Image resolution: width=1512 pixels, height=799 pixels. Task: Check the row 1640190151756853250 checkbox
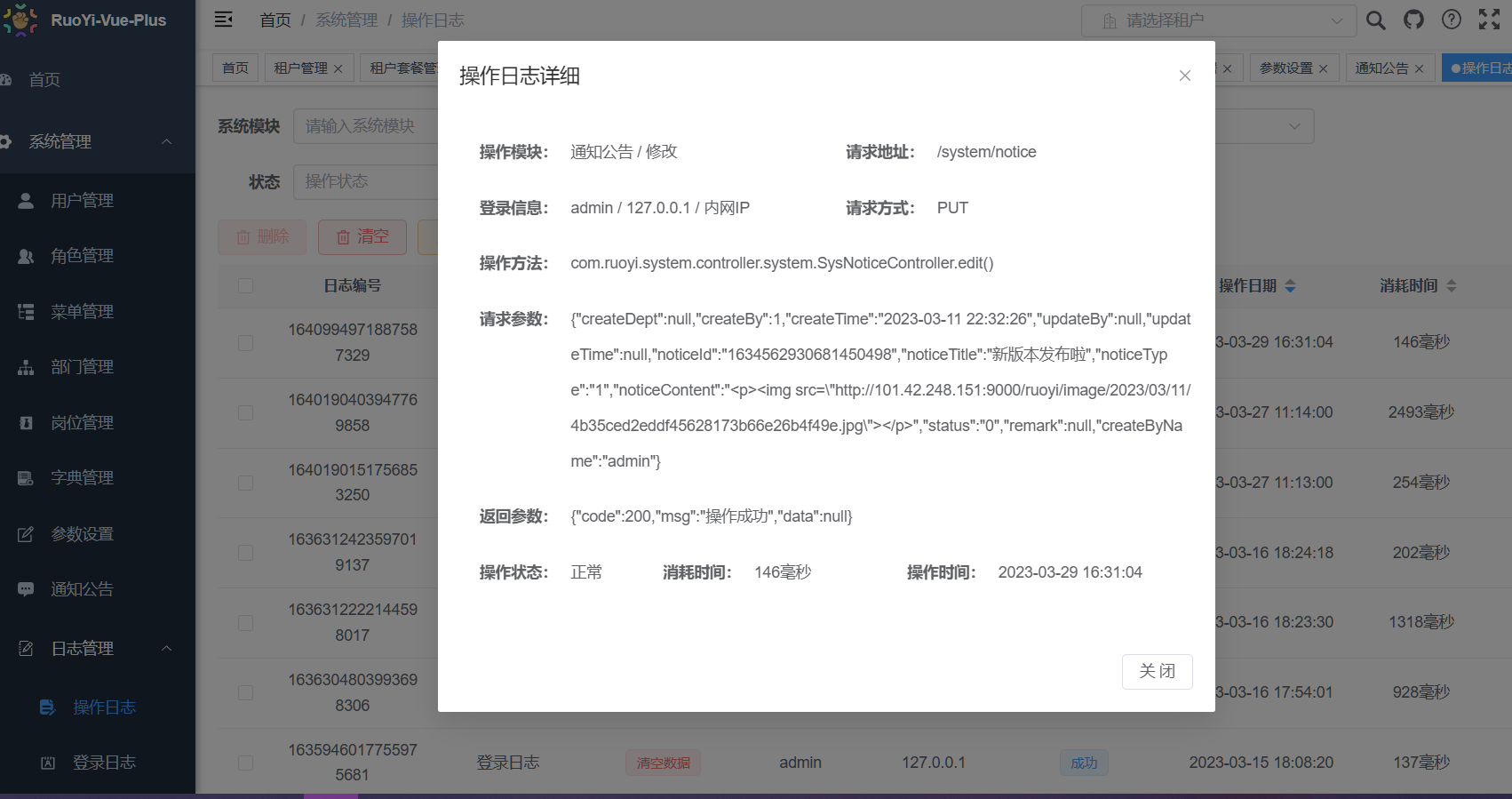pyautogui.click(x=246, y=483)
